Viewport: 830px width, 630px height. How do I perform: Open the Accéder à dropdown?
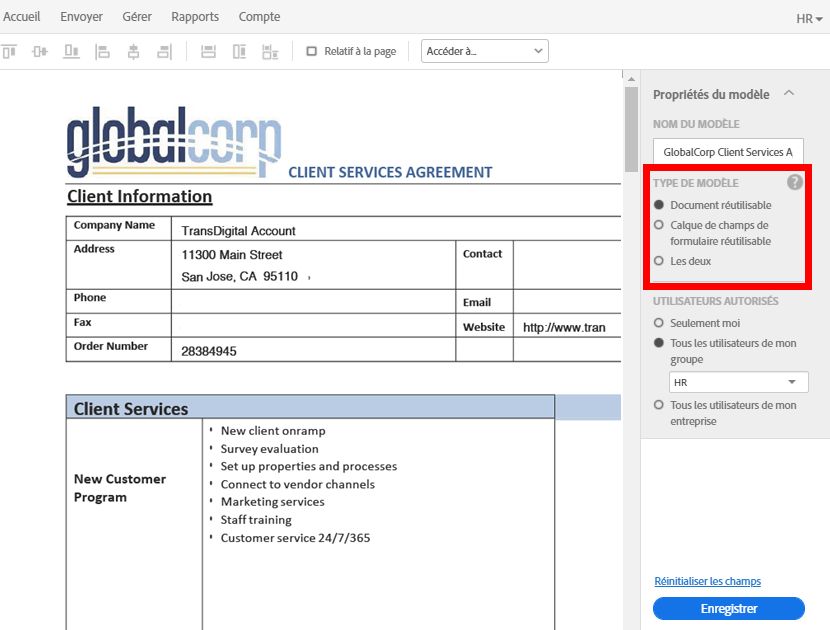click(x=484, y=51)
